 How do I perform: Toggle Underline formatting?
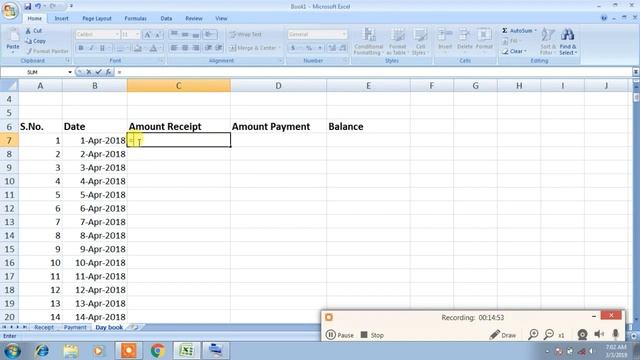pyautogui.click(x=102, y=48)
